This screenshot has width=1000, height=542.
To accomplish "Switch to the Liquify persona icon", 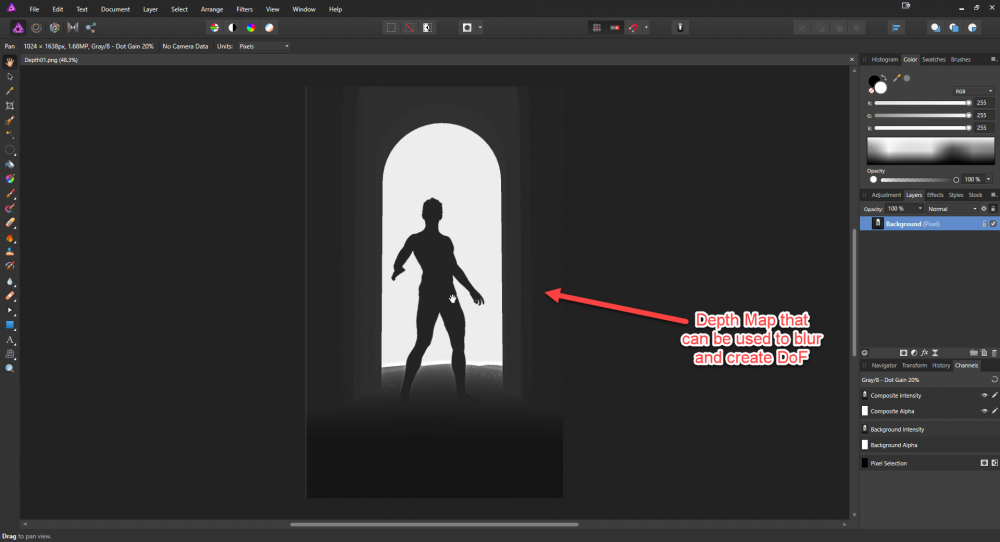I will point(36,27).
